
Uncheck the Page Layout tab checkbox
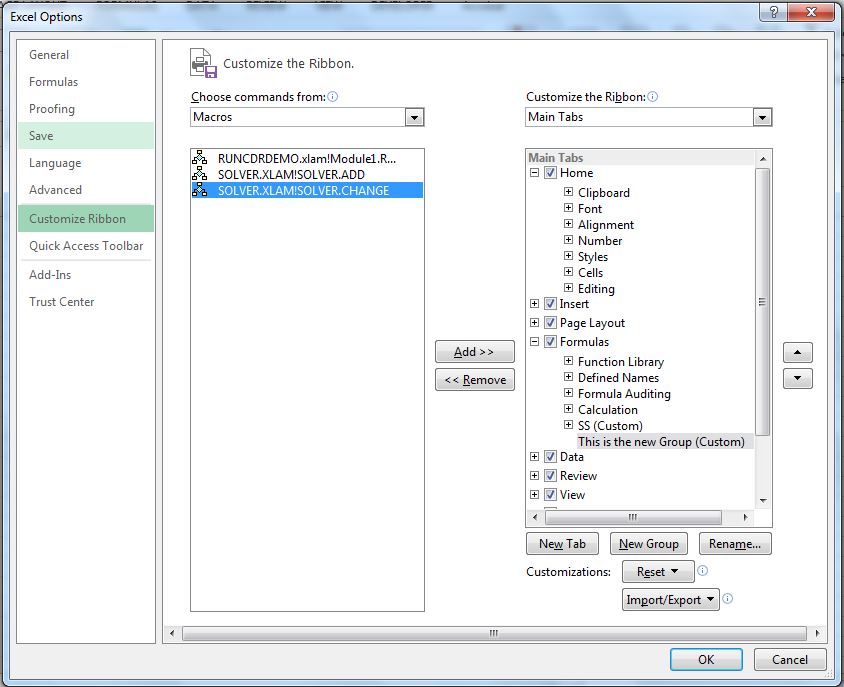point(550,323)
